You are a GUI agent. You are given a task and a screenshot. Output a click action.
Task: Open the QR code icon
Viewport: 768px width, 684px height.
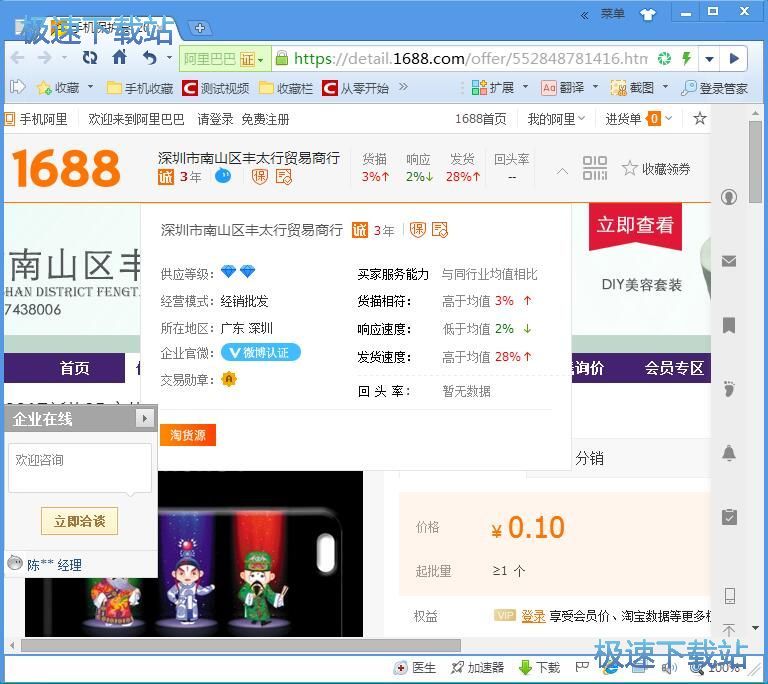click(x=595, y=168)
